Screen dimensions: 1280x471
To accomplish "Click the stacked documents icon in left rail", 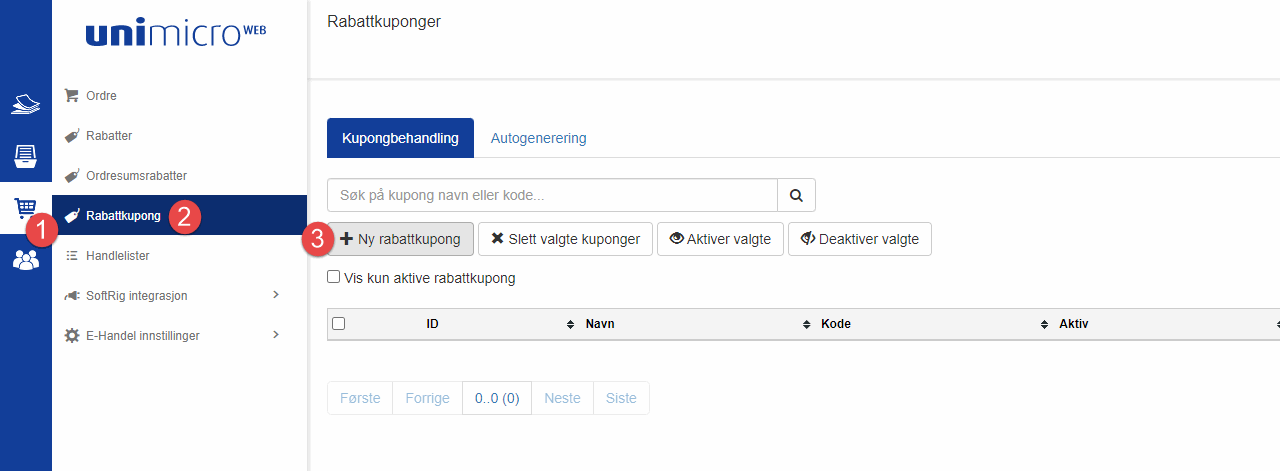I will pos(26,104).
